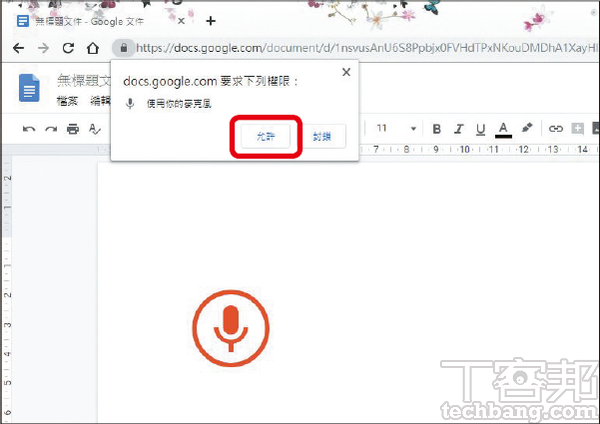
Task: Open the 編輯 menu
Action: tap(100, 101)
